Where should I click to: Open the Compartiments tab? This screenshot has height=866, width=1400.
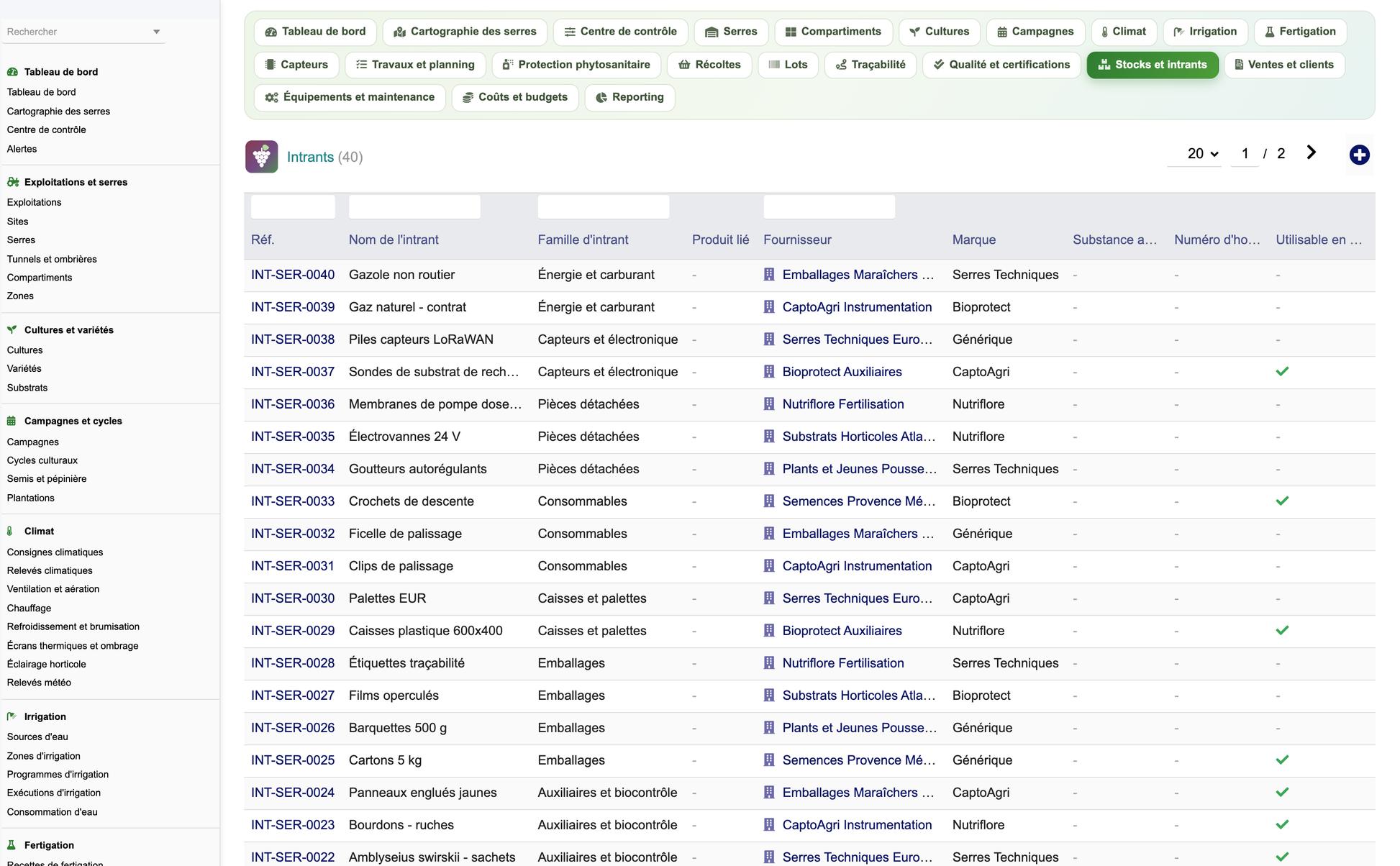[833, 32]
